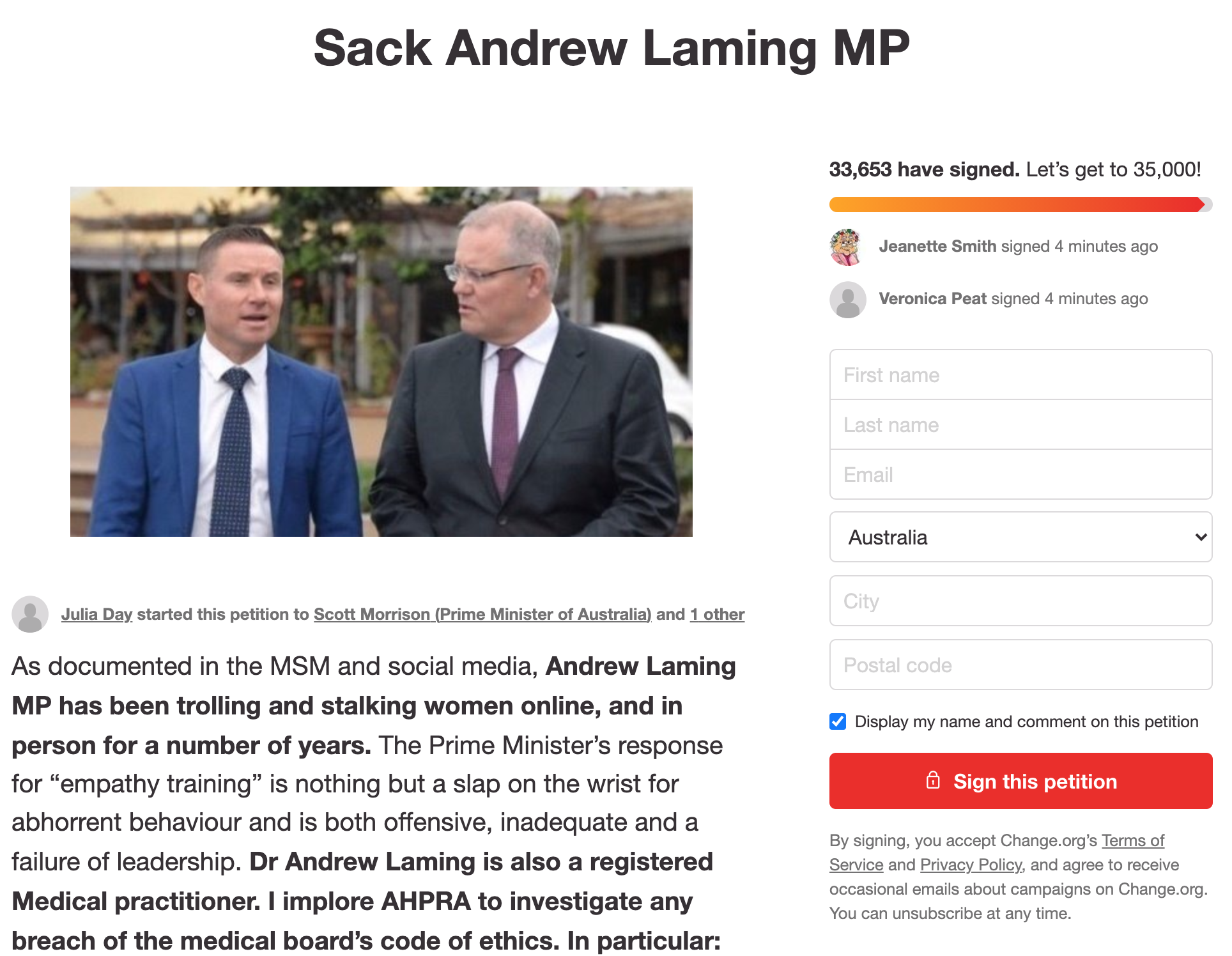The height and width of the screenshot is (956, 1232).
Task: Click the lock icon on the Sign button
Action: coord(933,780)
